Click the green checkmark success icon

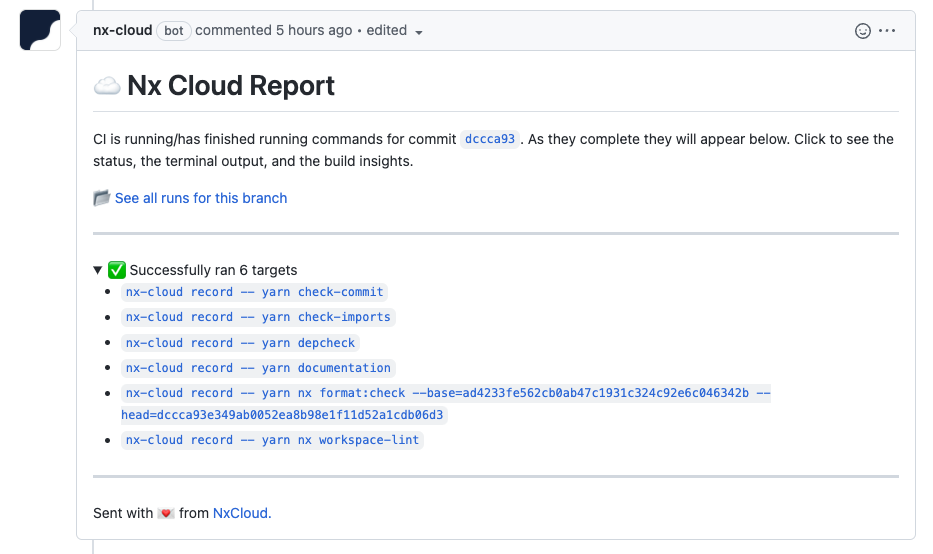click(x=116, y=270)
